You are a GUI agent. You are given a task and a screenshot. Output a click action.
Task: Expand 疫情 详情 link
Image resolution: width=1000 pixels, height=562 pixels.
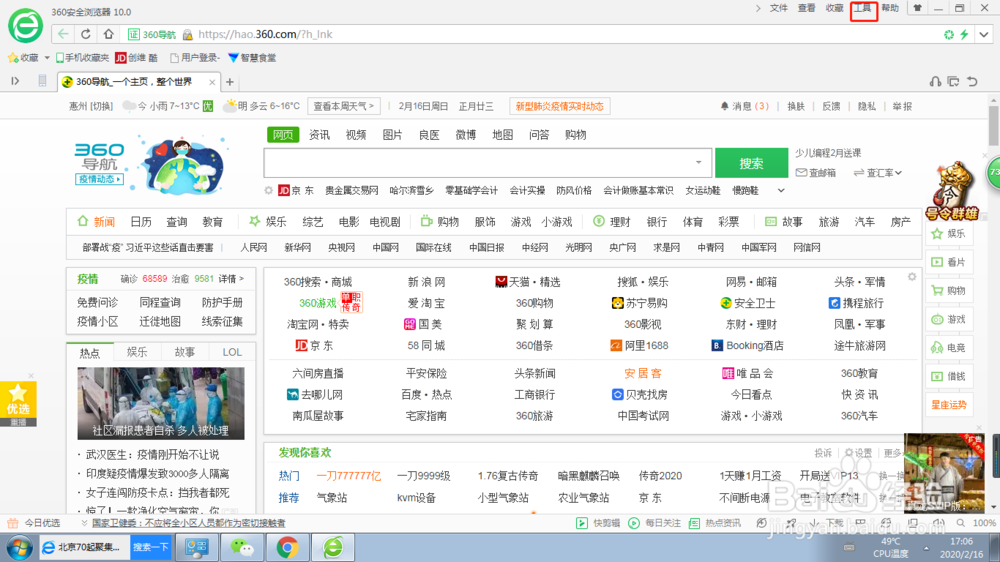[231, 279]
